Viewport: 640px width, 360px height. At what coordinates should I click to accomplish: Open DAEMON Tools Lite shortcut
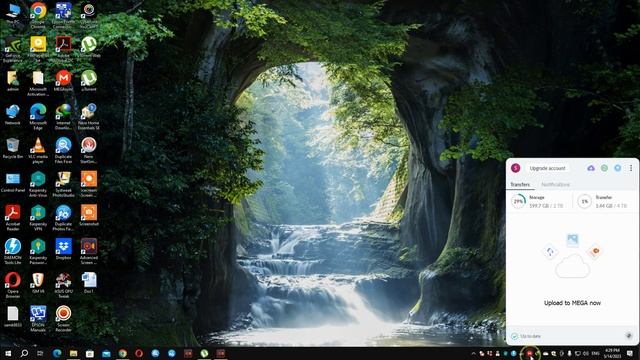13,252
